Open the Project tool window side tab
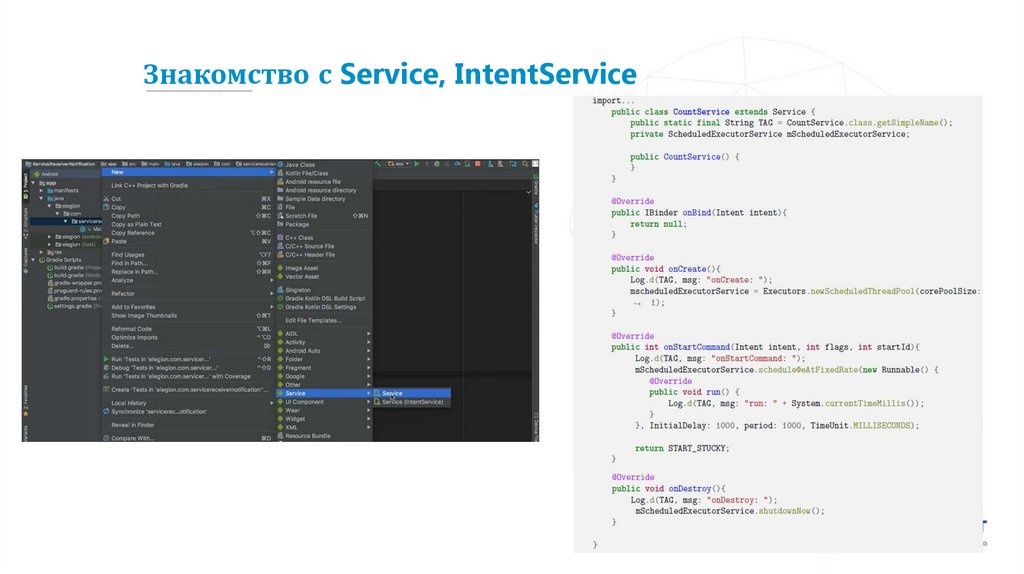The height and width of the screenshot is (574, 1024). [x=26, y=181]
